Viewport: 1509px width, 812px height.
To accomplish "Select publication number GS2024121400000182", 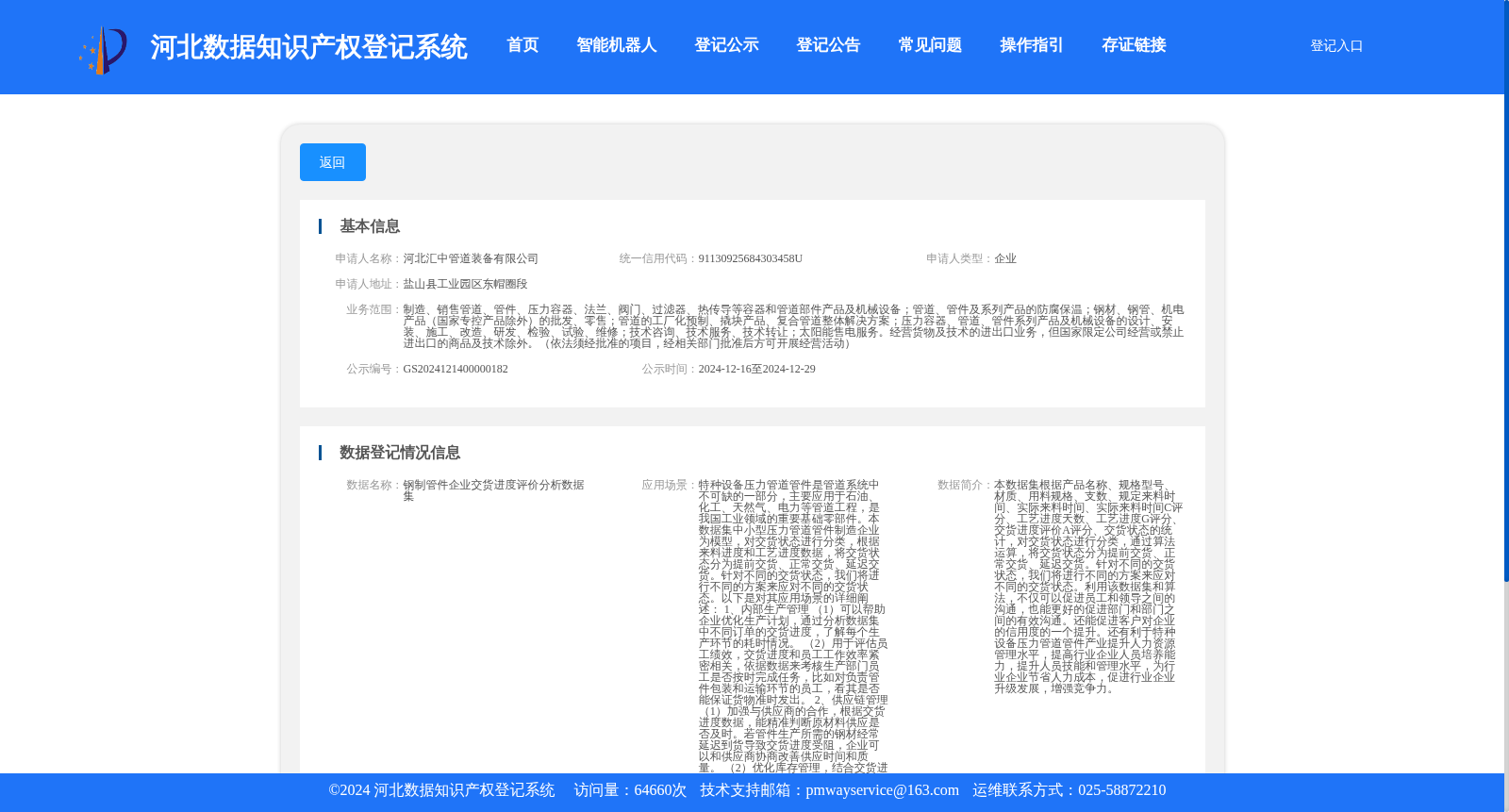I will click(x=456, y=369).
